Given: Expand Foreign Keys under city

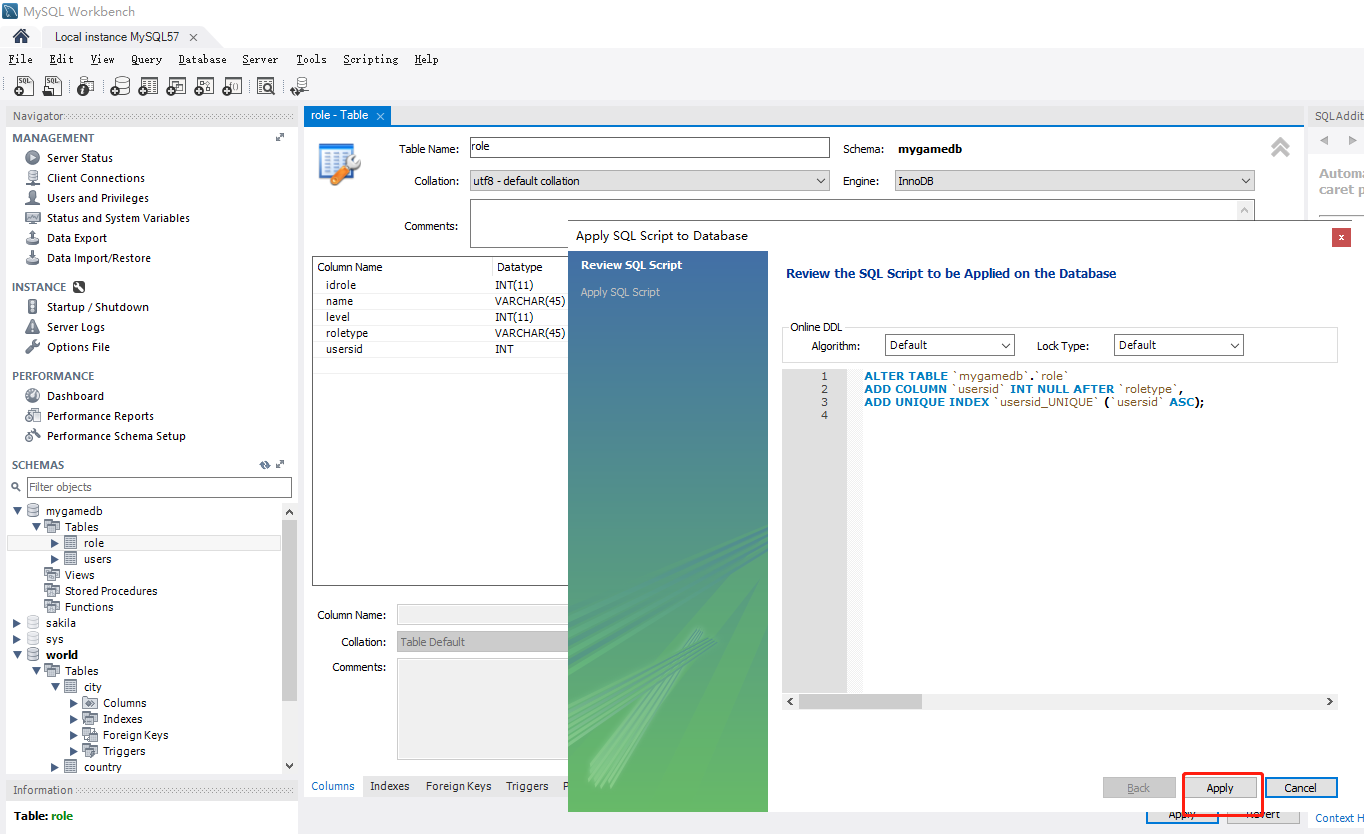Looking at the screenshot, I should 74,735.
